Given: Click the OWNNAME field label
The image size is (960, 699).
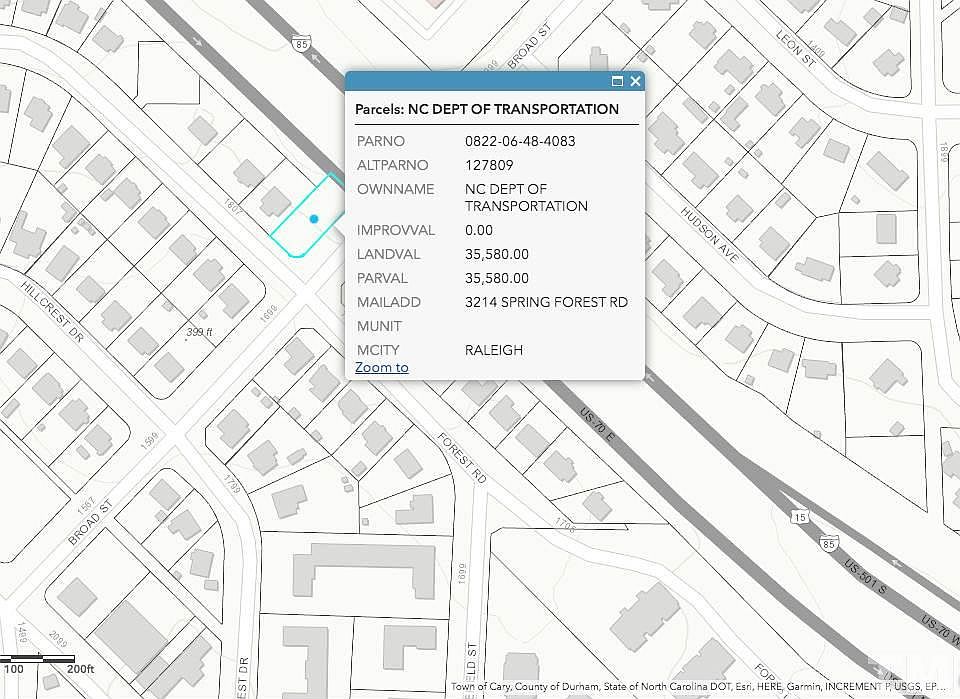Looking at the screenshot, I should click(x=396, y=189).
